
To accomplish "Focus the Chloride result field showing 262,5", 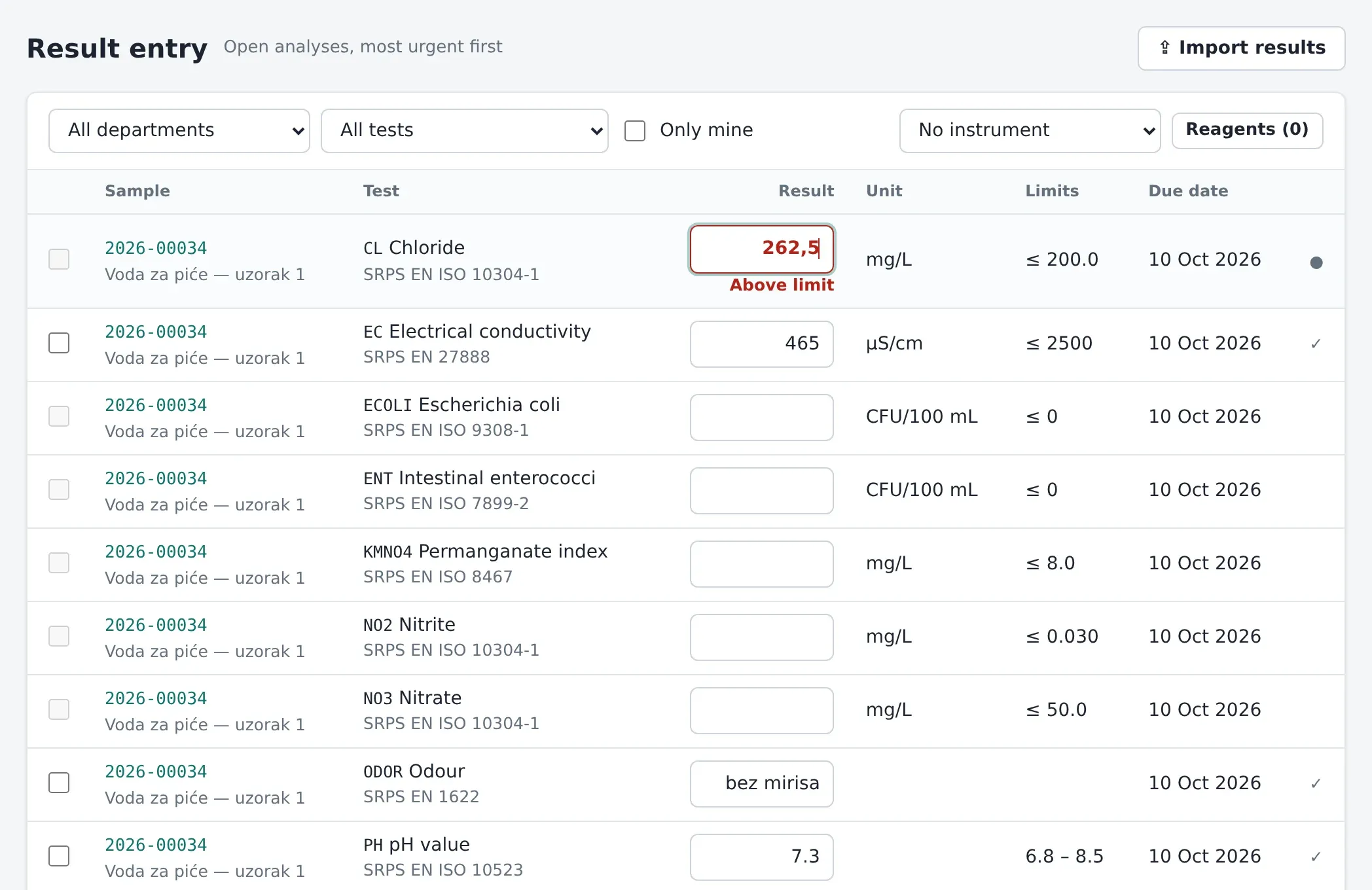I will pos(762,249).
